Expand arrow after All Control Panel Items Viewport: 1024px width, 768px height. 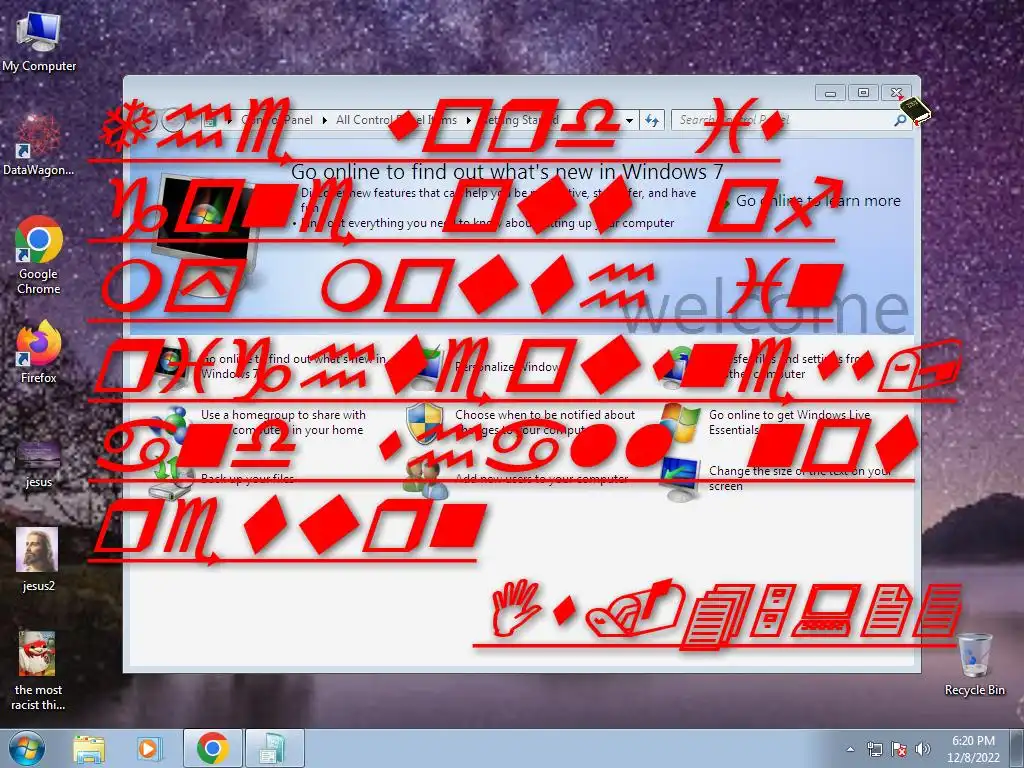click(x=469, y=120)
